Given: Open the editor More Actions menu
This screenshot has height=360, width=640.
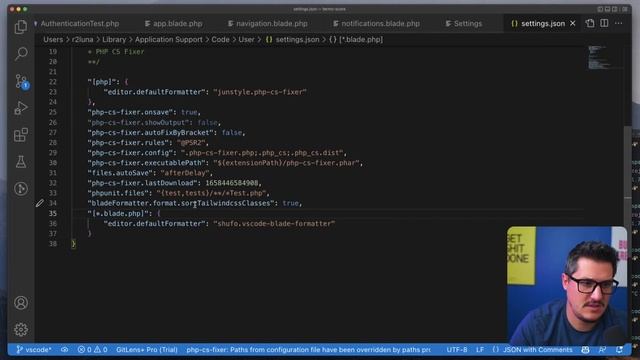Looking at the screenshot, I should point(619,23).
